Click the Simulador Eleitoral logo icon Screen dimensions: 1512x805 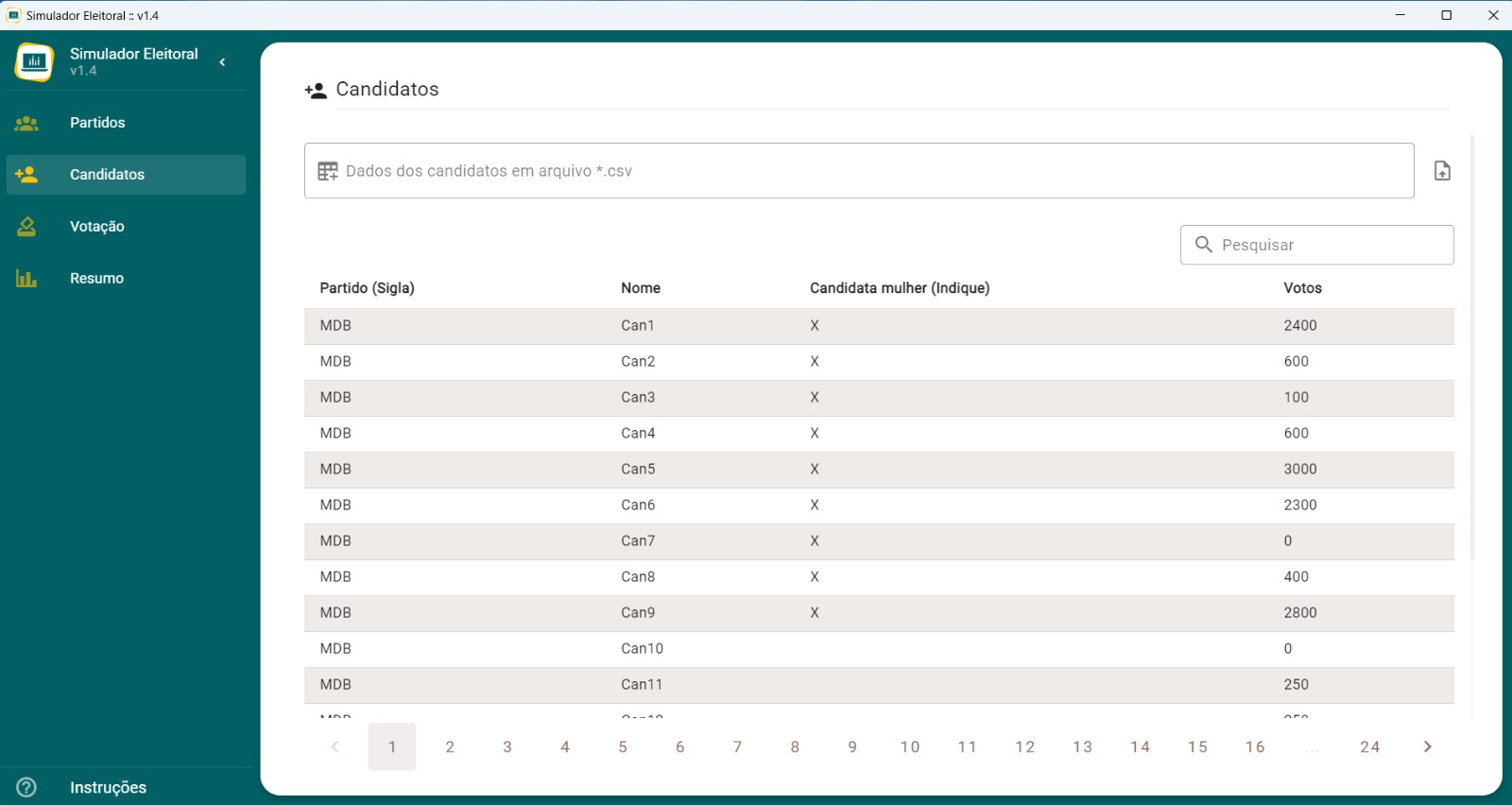(34, 62)
